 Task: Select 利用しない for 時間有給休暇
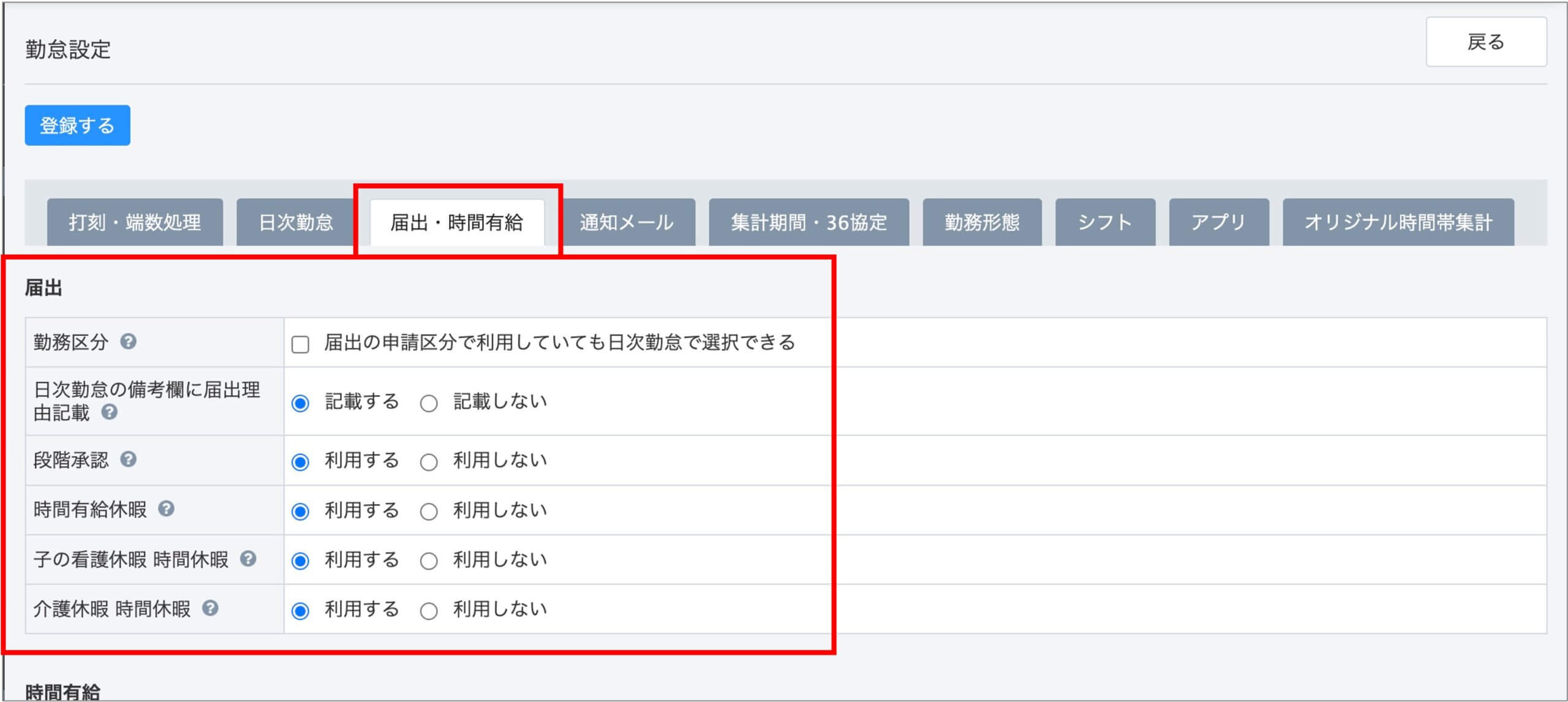pyautogui.click(x=429, y=511)
